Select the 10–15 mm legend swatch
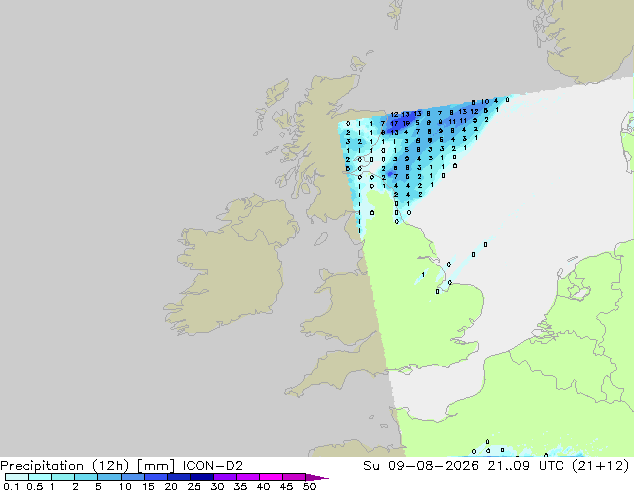This screenshot has width=634, height=490. (132, 477)
